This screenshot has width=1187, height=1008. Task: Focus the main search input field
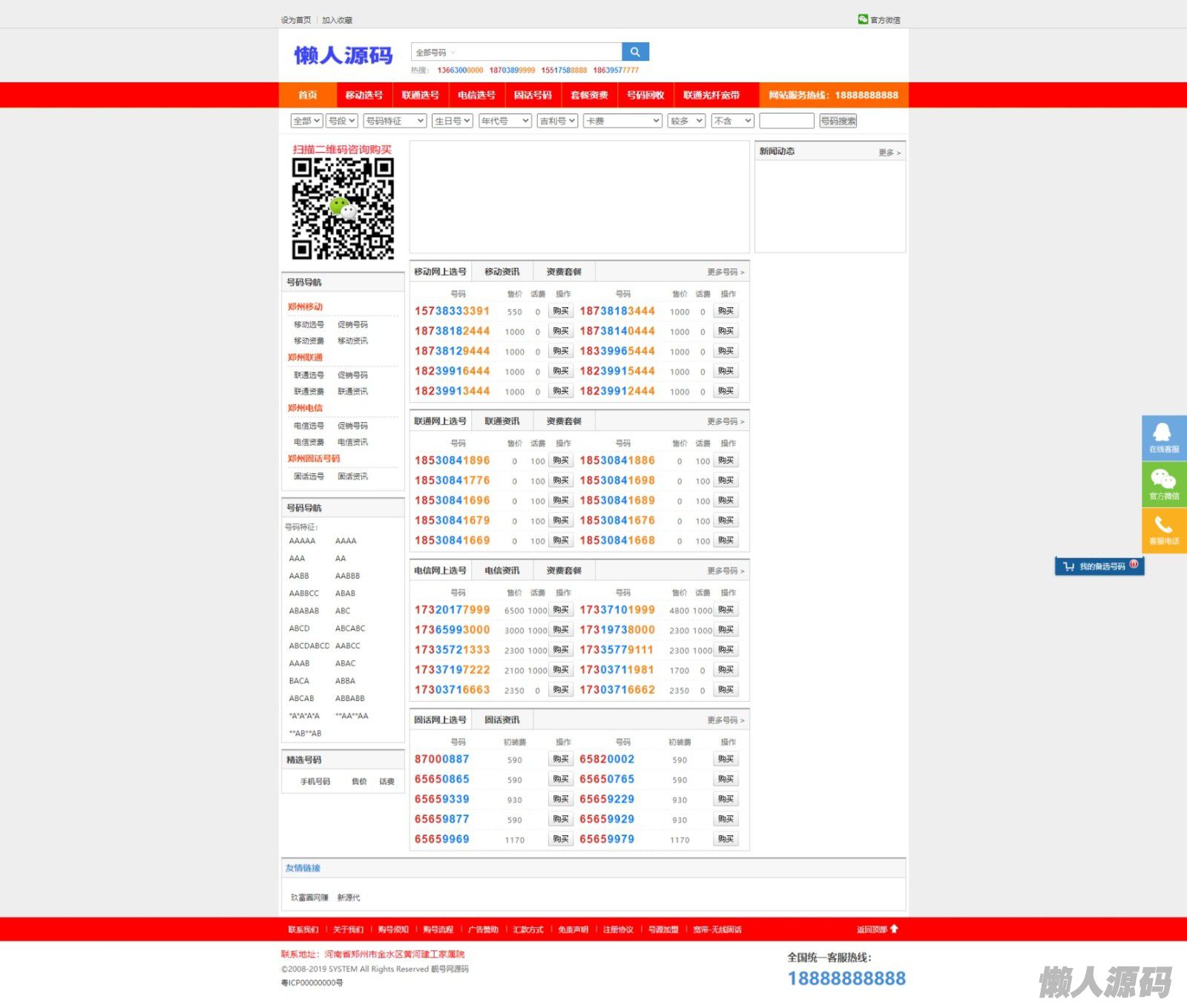pyautogui.click(x=539, y=52)
